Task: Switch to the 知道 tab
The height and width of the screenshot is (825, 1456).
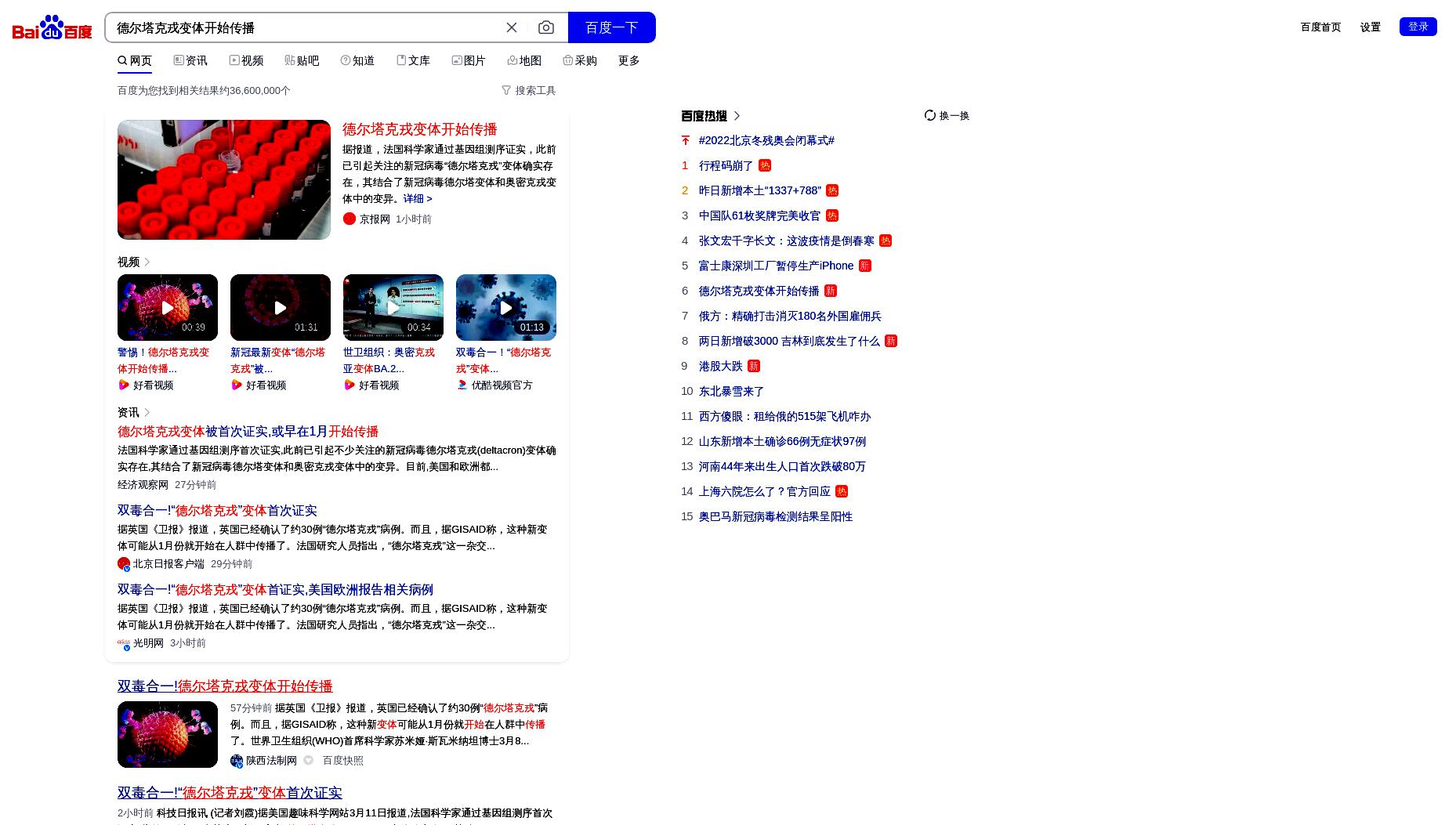Action: 357,60
